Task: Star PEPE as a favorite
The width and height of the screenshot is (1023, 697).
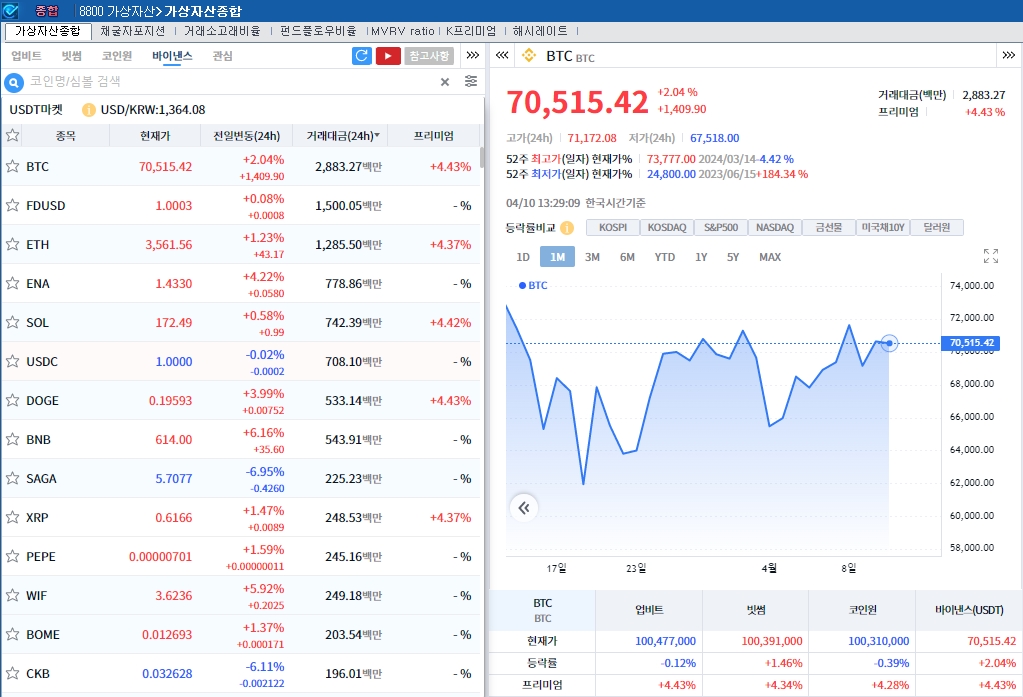Action: [12, 556]
